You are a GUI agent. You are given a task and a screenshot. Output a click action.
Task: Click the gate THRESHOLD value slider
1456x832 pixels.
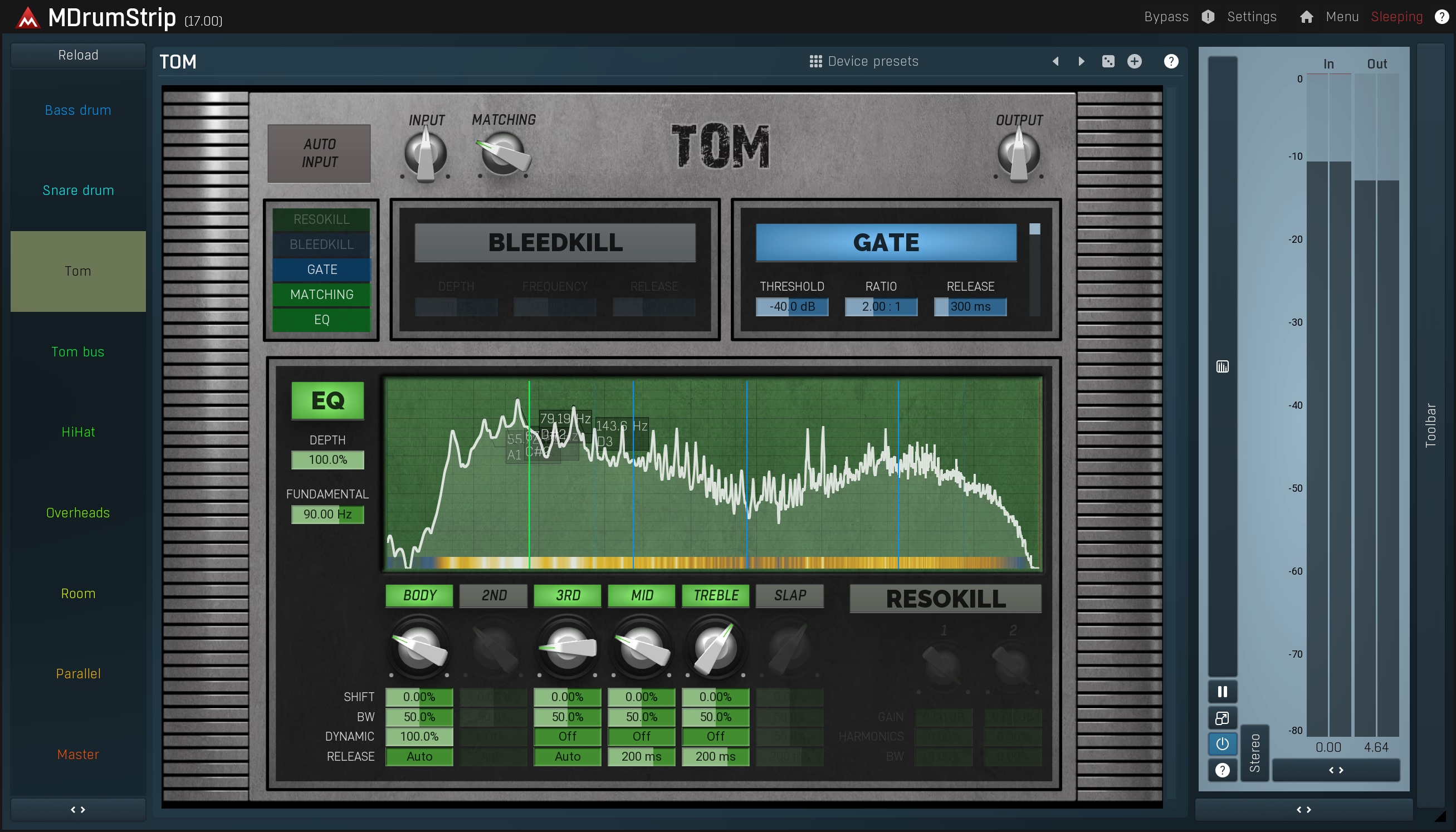click(x=791, y=307)
